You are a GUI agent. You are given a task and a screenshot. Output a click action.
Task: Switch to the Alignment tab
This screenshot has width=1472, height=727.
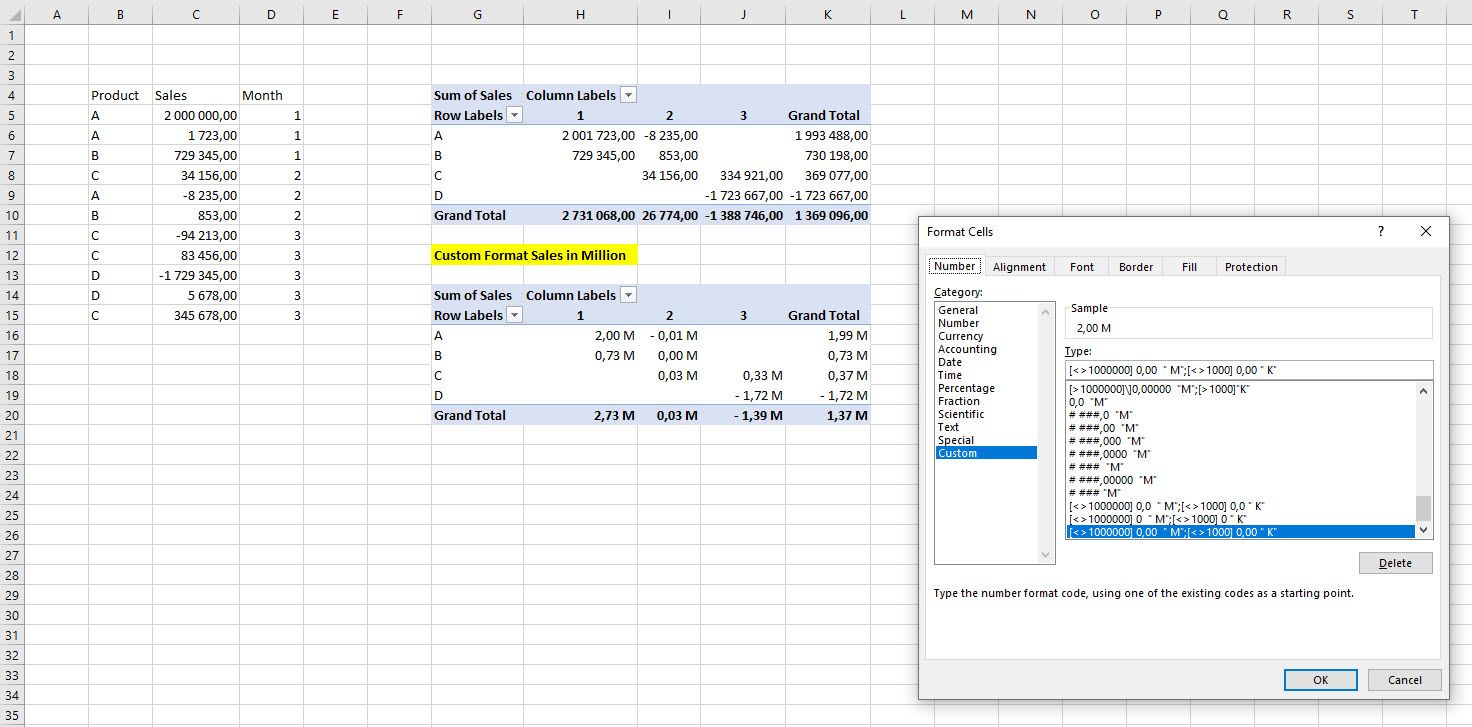pos(1019,267)
